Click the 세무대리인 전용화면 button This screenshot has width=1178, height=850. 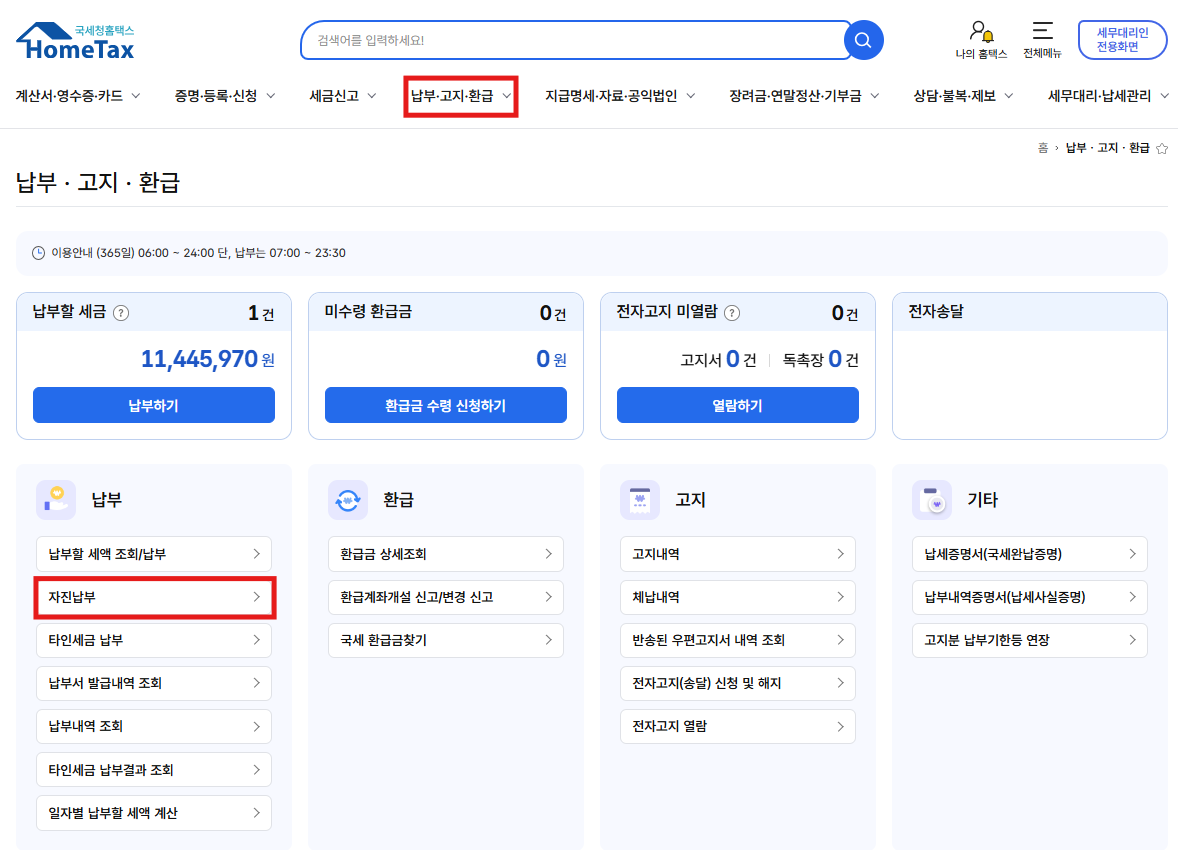(1122, 40)
